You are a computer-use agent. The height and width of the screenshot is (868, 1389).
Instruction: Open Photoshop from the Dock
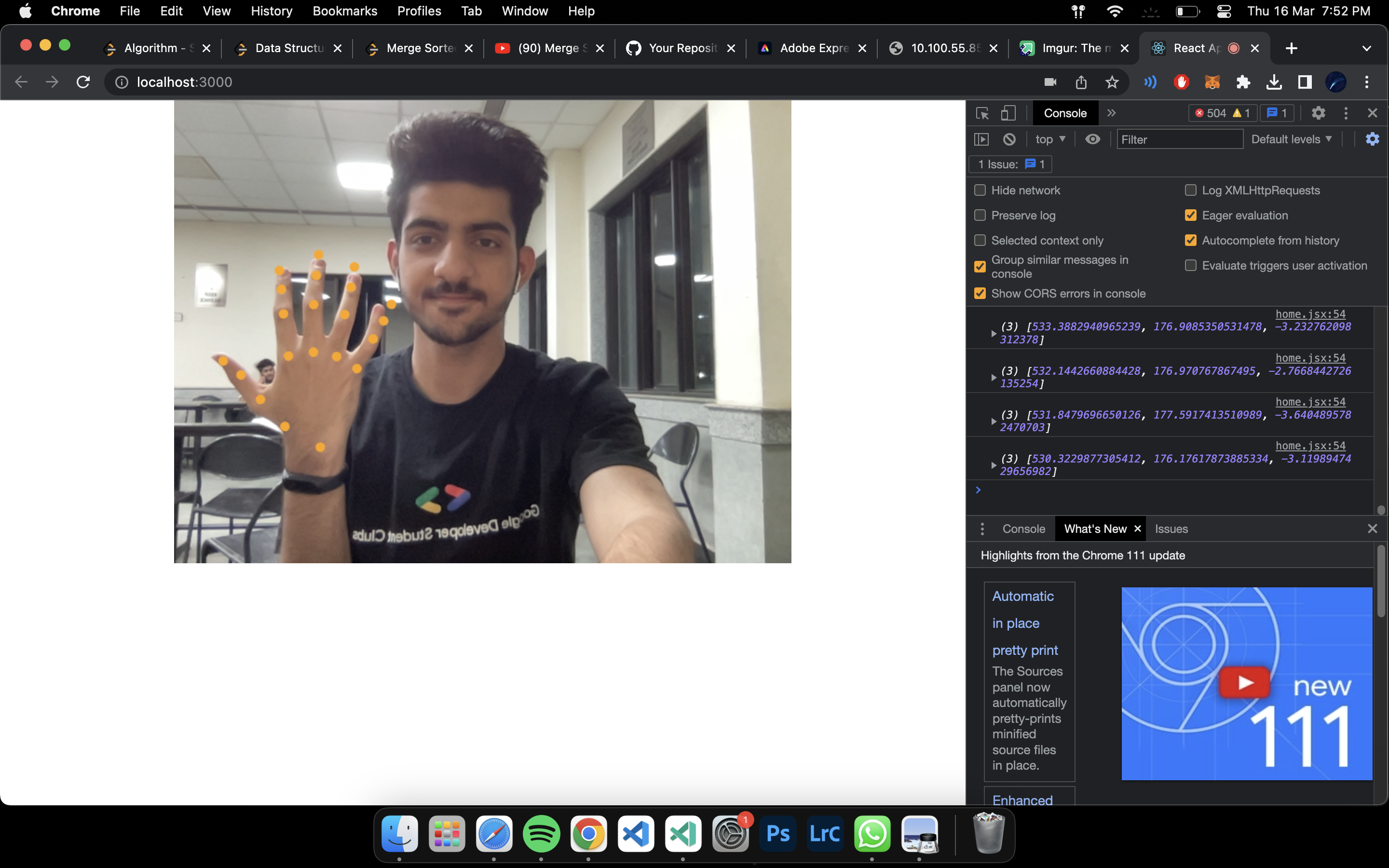[777, 834]
